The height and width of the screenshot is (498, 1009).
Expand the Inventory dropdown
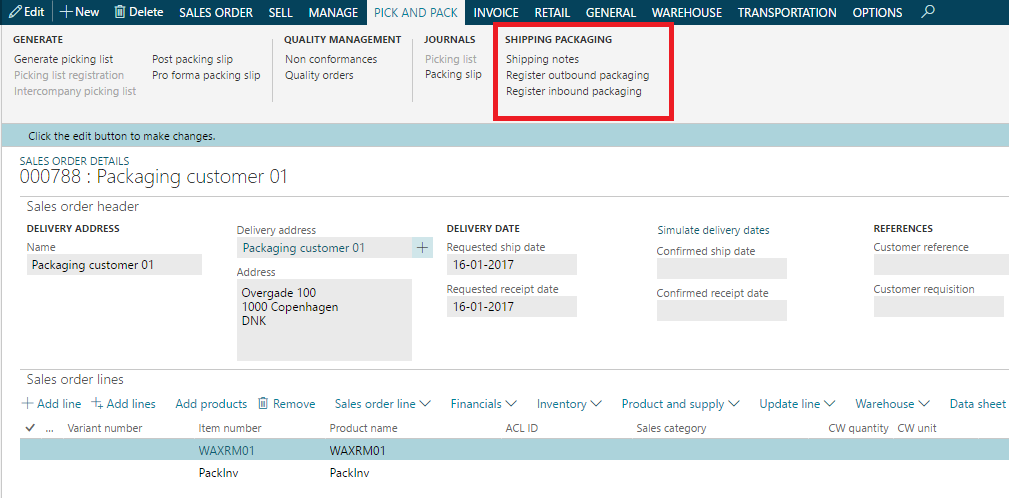tap(569, 404)
